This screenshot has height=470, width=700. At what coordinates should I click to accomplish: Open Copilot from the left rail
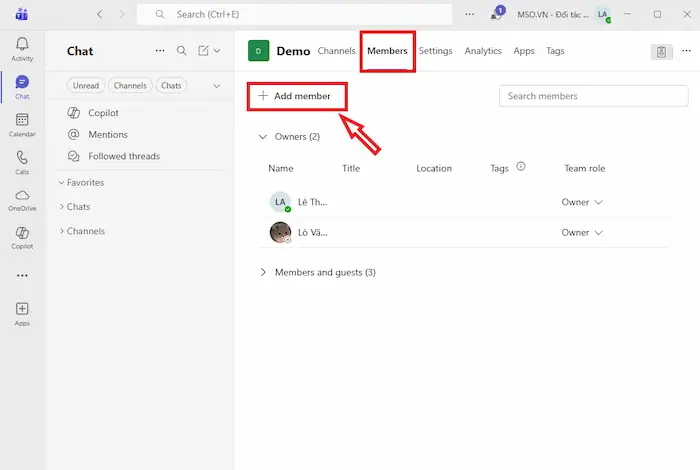click(22, 237)
